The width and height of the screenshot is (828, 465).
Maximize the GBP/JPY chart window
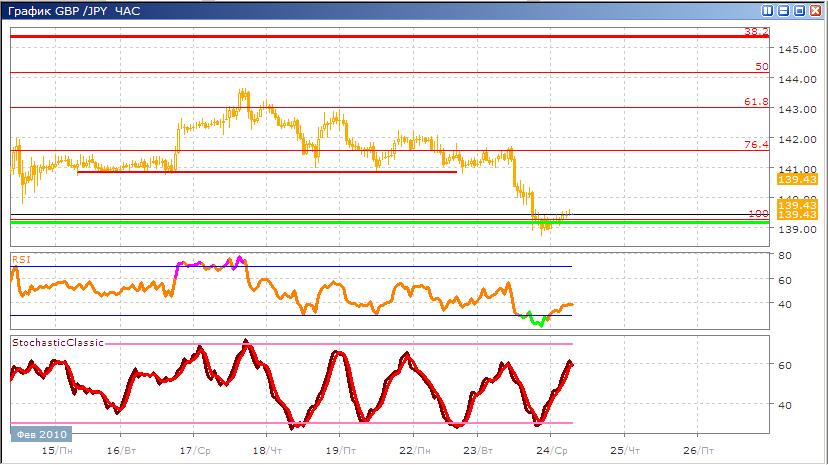click(799, 11)
